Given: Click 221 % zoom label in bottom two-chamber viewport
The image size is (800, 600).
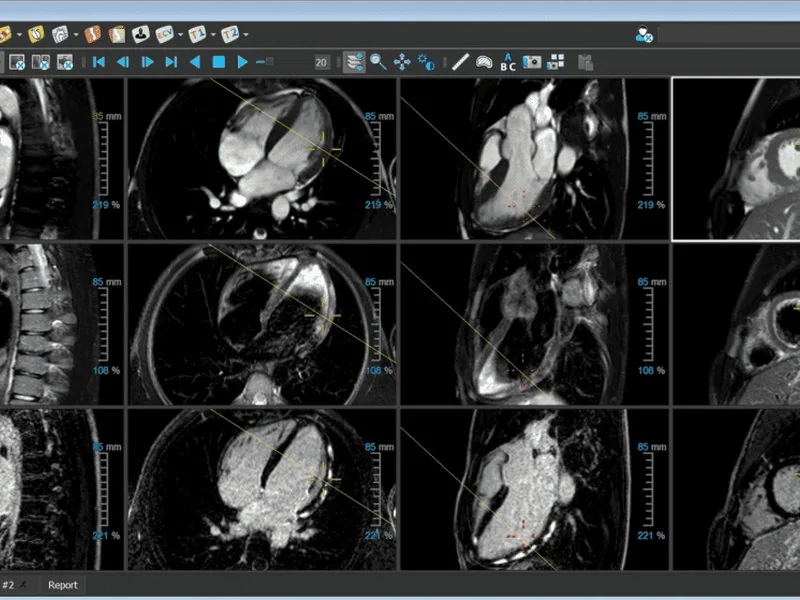Looking at the screenshot, I should pyautogui.click(x=652, y=535).
